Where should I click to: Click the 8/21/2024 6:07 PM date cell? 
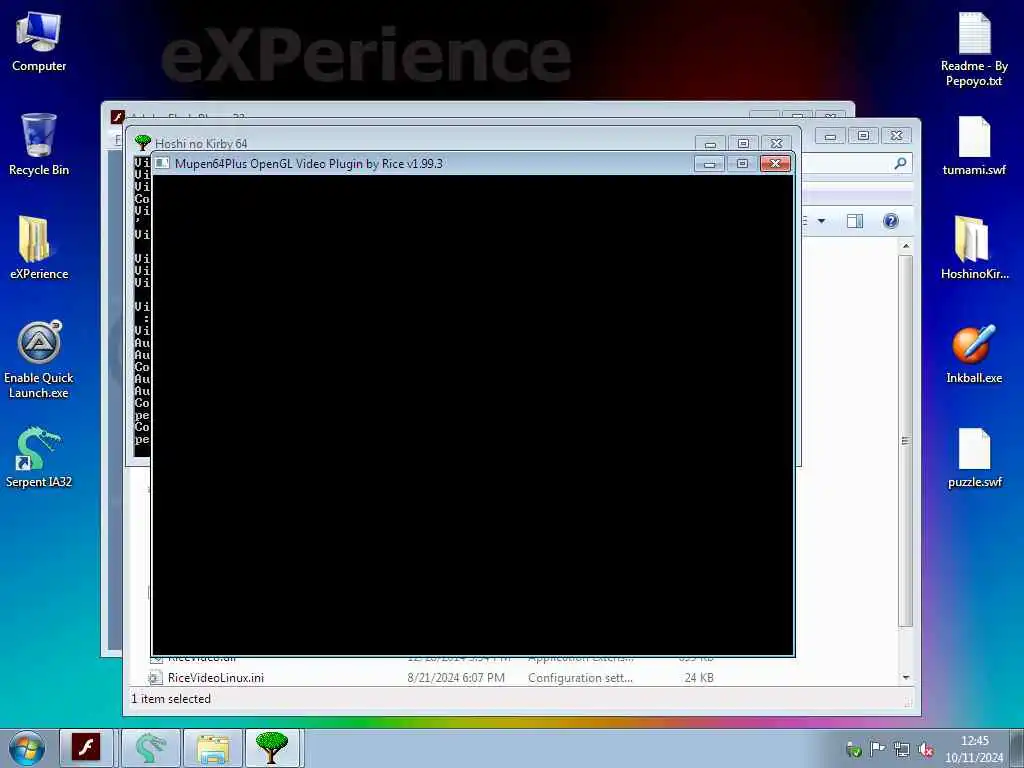pos(456,678)
